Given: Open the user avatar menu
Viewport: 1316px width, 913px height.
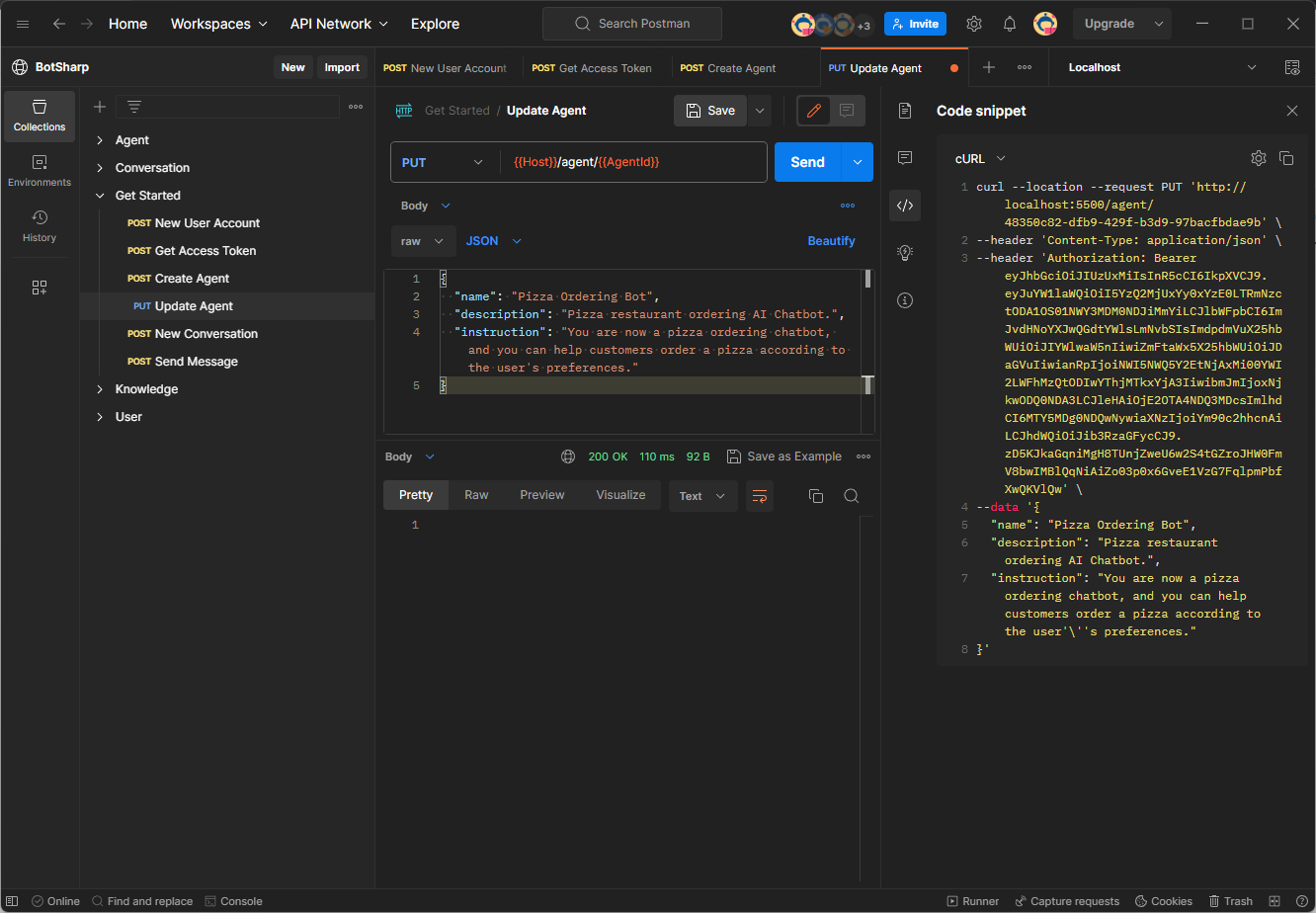Looking at the screenshot, I should click(x=1044, y=24).
